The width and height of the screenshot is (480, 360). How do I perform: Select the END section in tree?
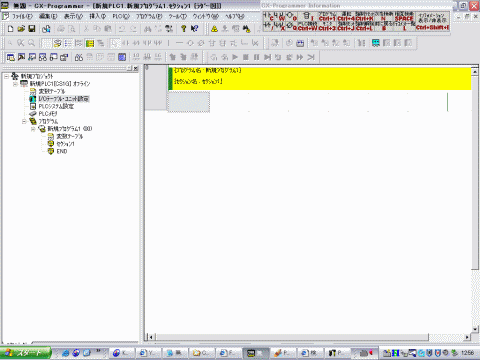pyautogui.click(x=62, y=151)
